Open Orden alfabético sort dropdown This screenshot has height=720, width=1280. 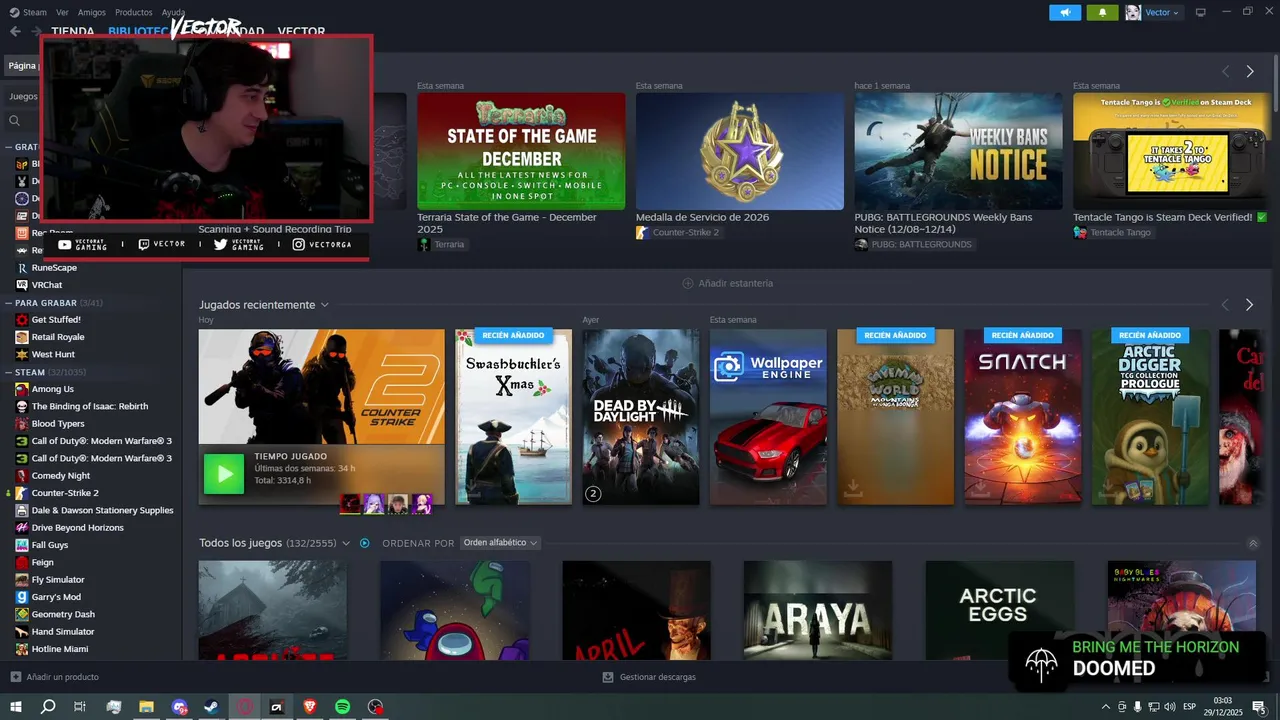500,543
